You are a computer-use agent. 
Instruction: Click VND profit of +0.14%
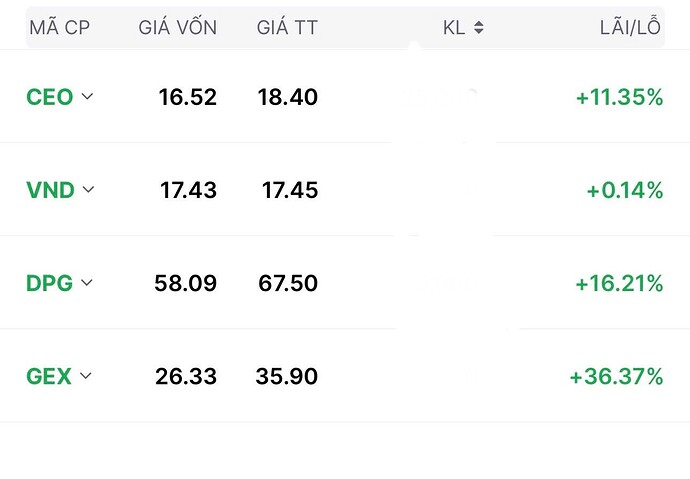[x=626, y=190]
